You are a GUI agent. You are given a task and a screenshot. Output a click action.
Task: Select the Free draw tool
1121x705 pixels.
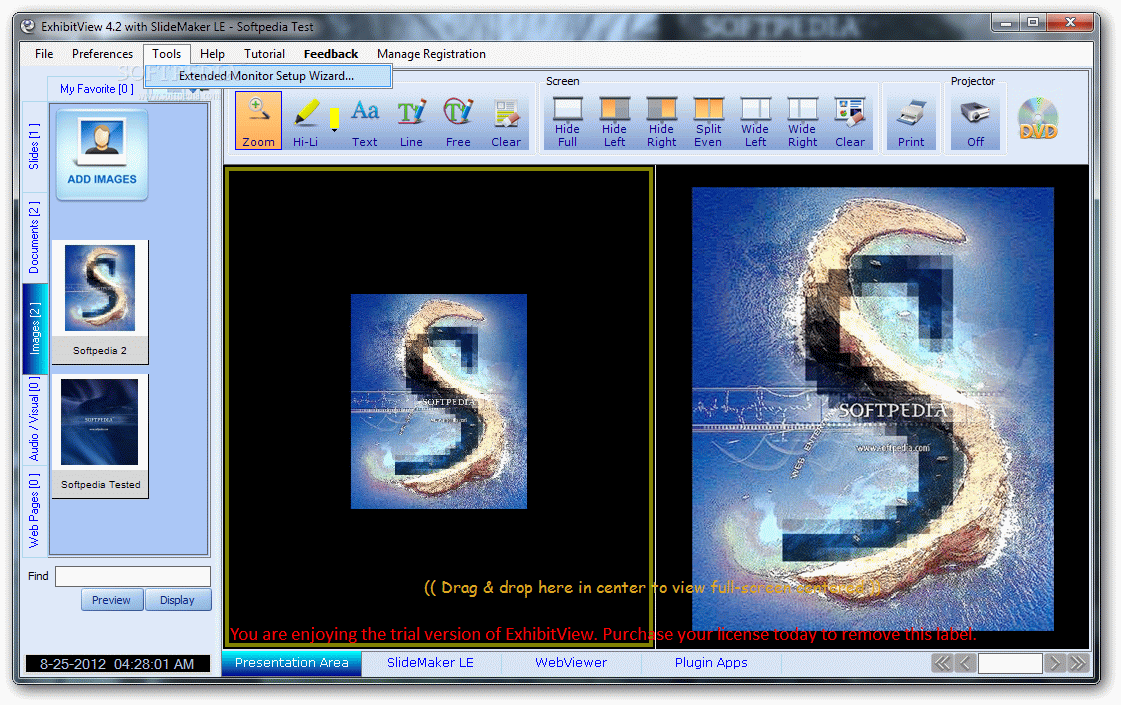click(x=458, y=122)
